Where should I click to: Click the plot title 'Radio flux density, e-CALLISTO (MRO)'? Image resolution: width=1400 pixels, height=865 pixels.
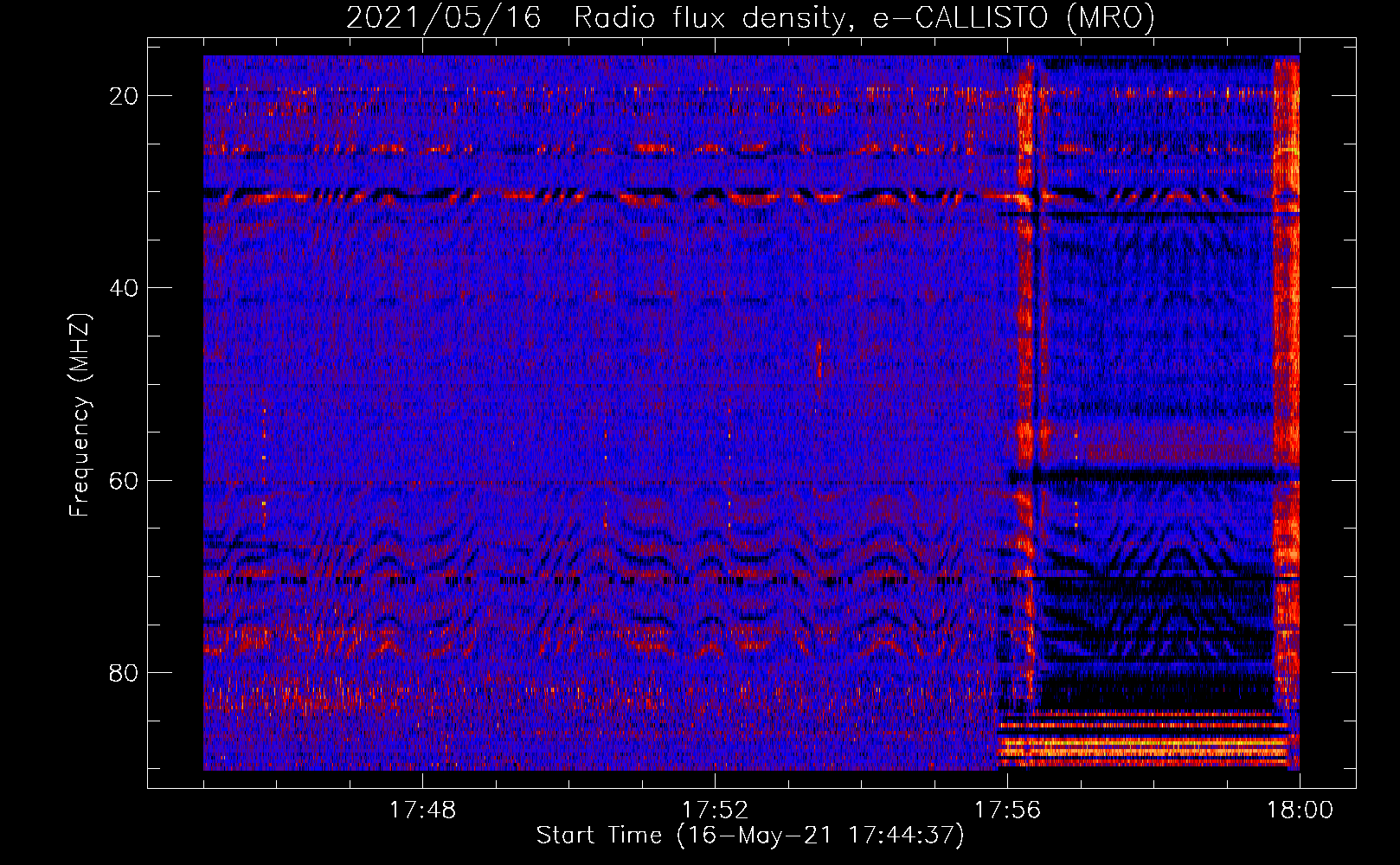(864, 17)
